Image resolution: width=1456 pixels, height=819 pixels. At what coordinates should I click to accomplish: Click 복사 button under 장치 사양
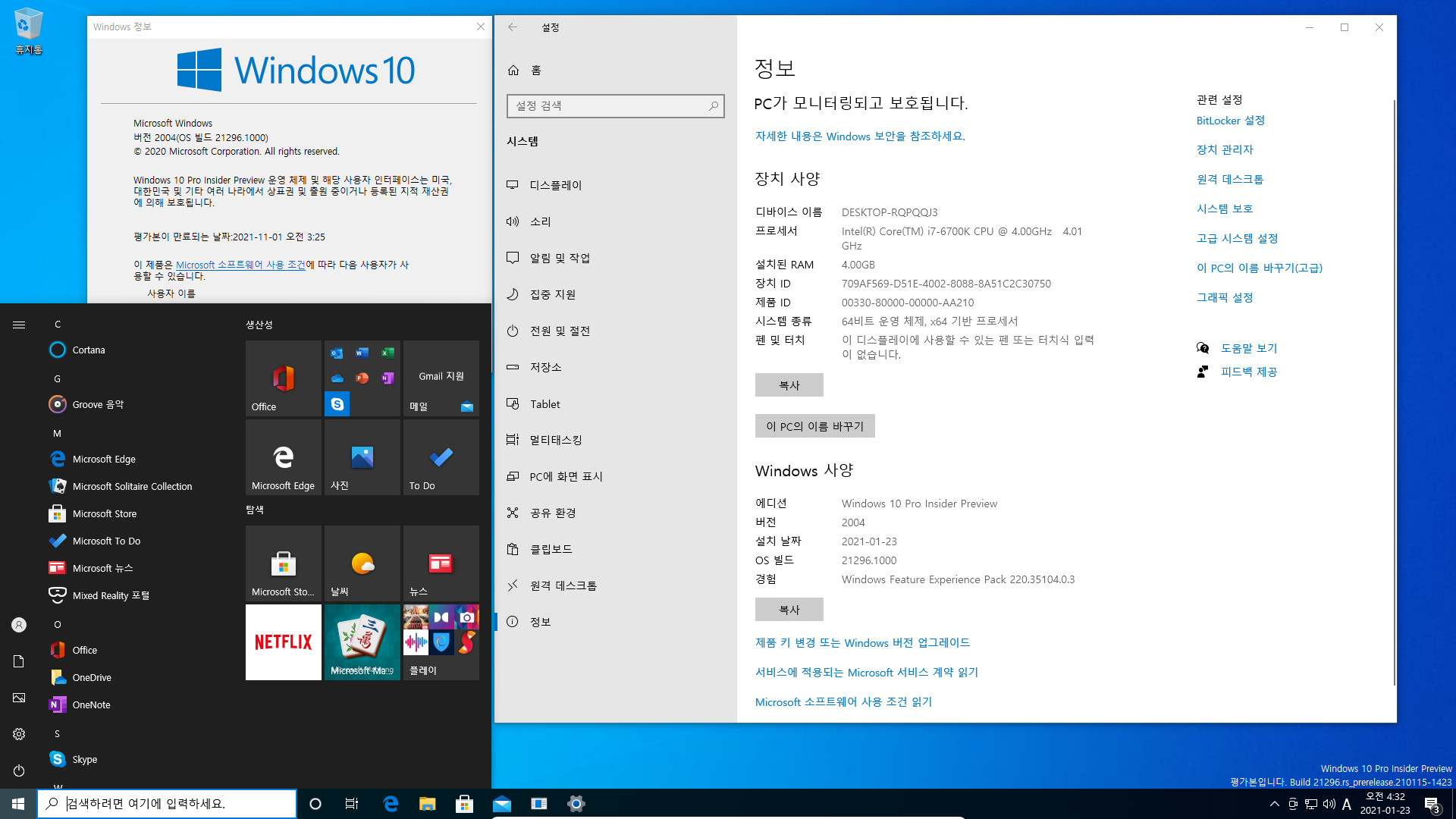point(789,385)
